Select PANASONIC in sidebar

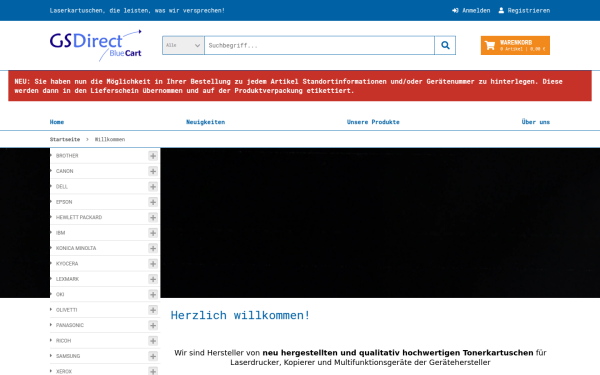[70, 325]
